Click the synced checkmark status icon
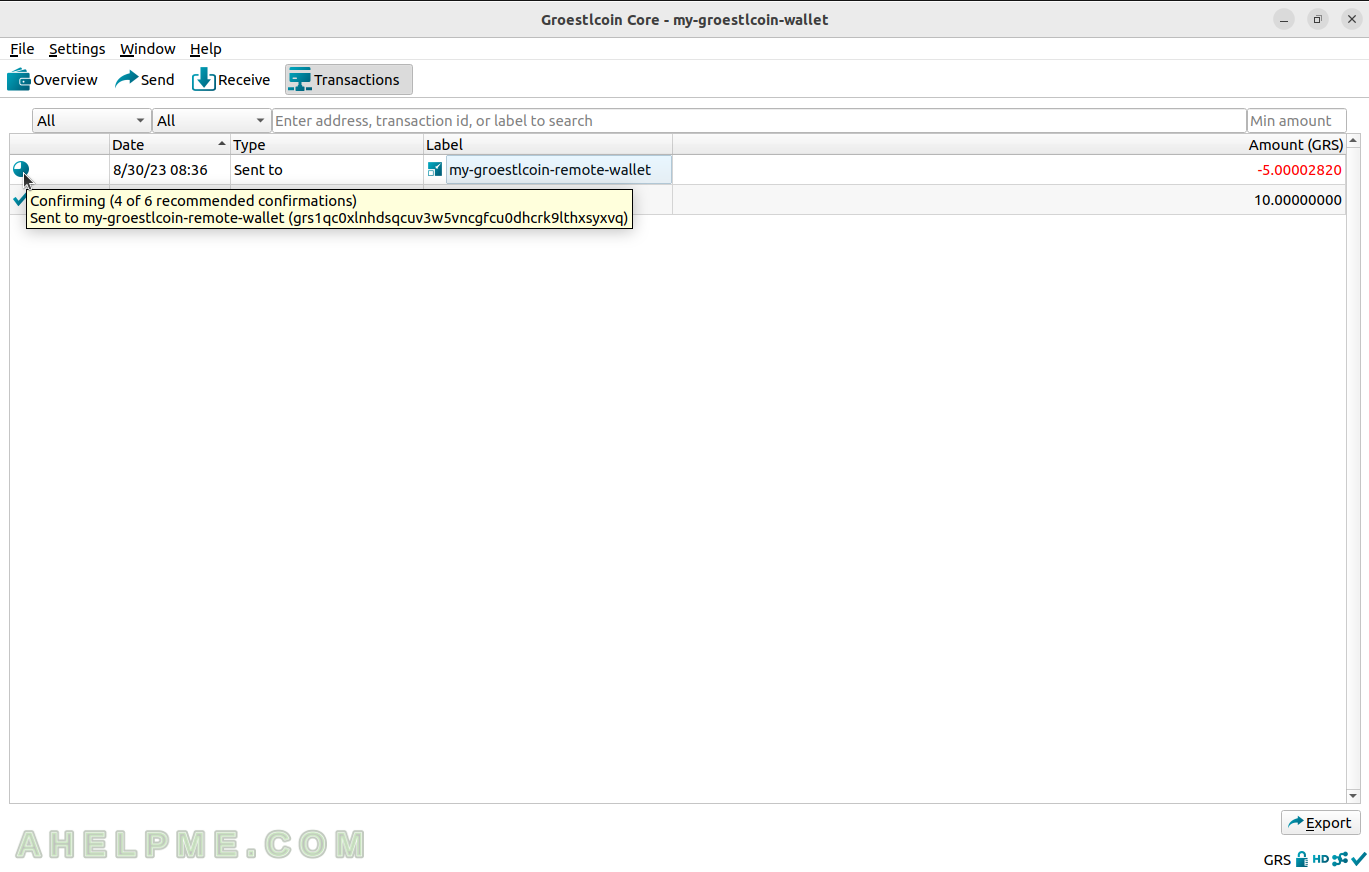1369x872 pixels. point(1358,859)
